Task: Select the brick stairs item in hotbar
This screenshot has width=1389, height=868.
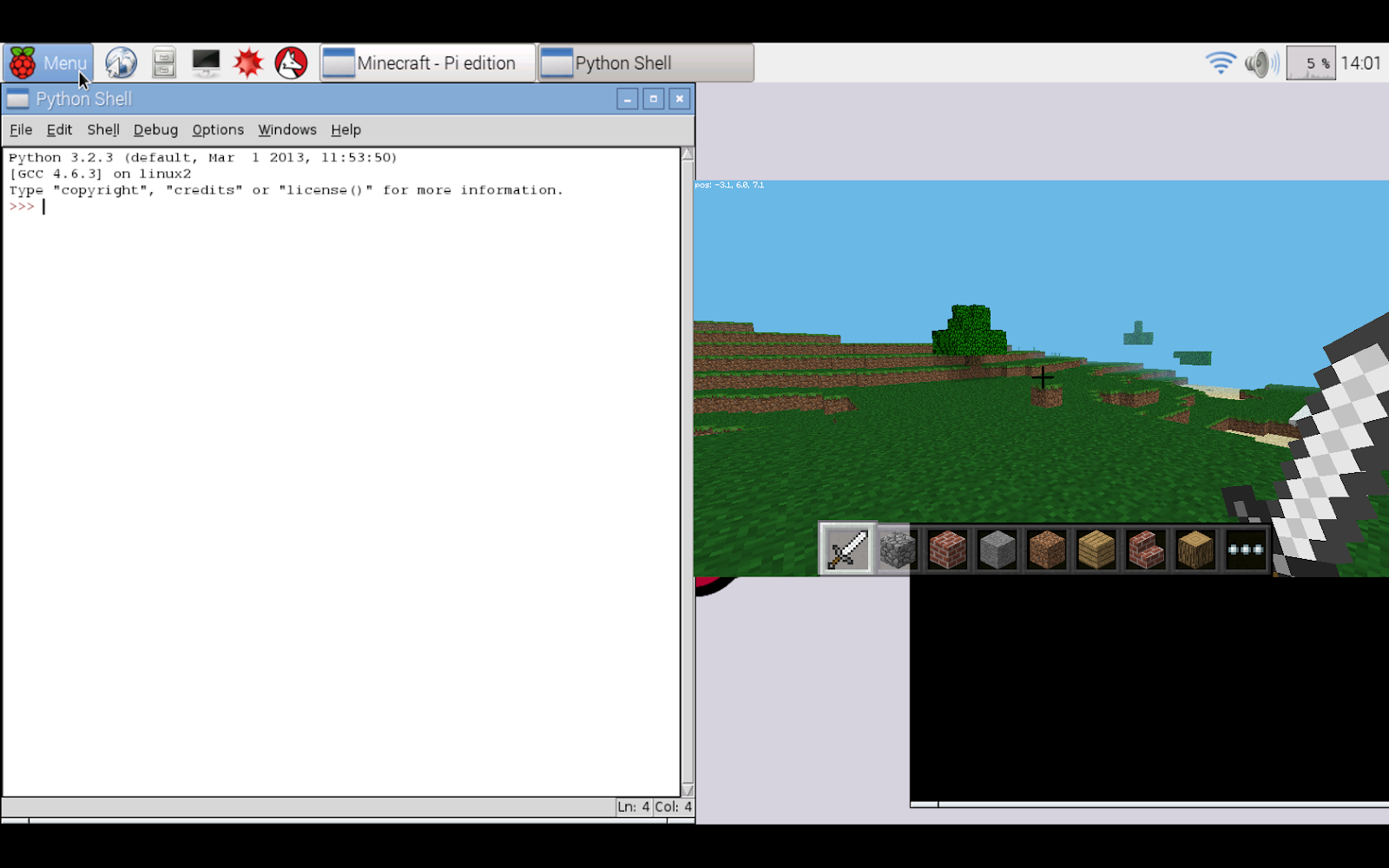Action: (x=1145, y=549)
